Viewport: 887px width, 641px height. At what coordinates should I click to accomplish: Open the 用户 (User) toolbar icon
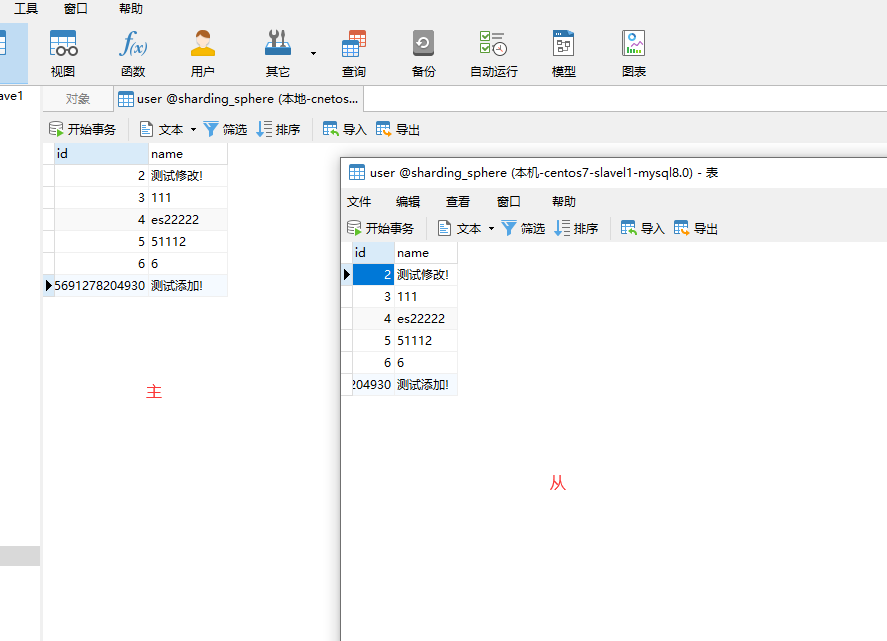[x=203, y=54]
